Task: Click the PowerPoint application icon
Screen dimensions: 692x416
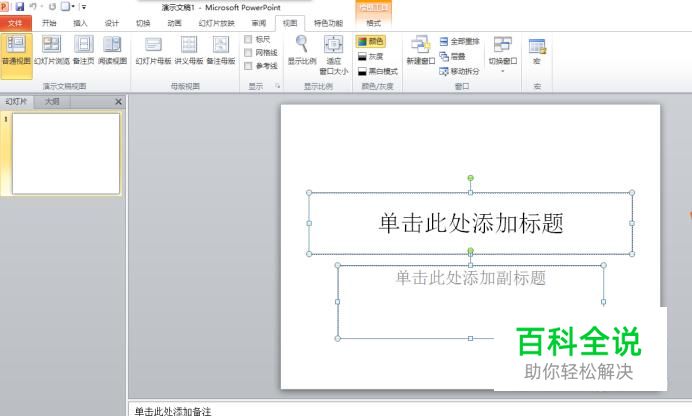Action: coord(4,7)
